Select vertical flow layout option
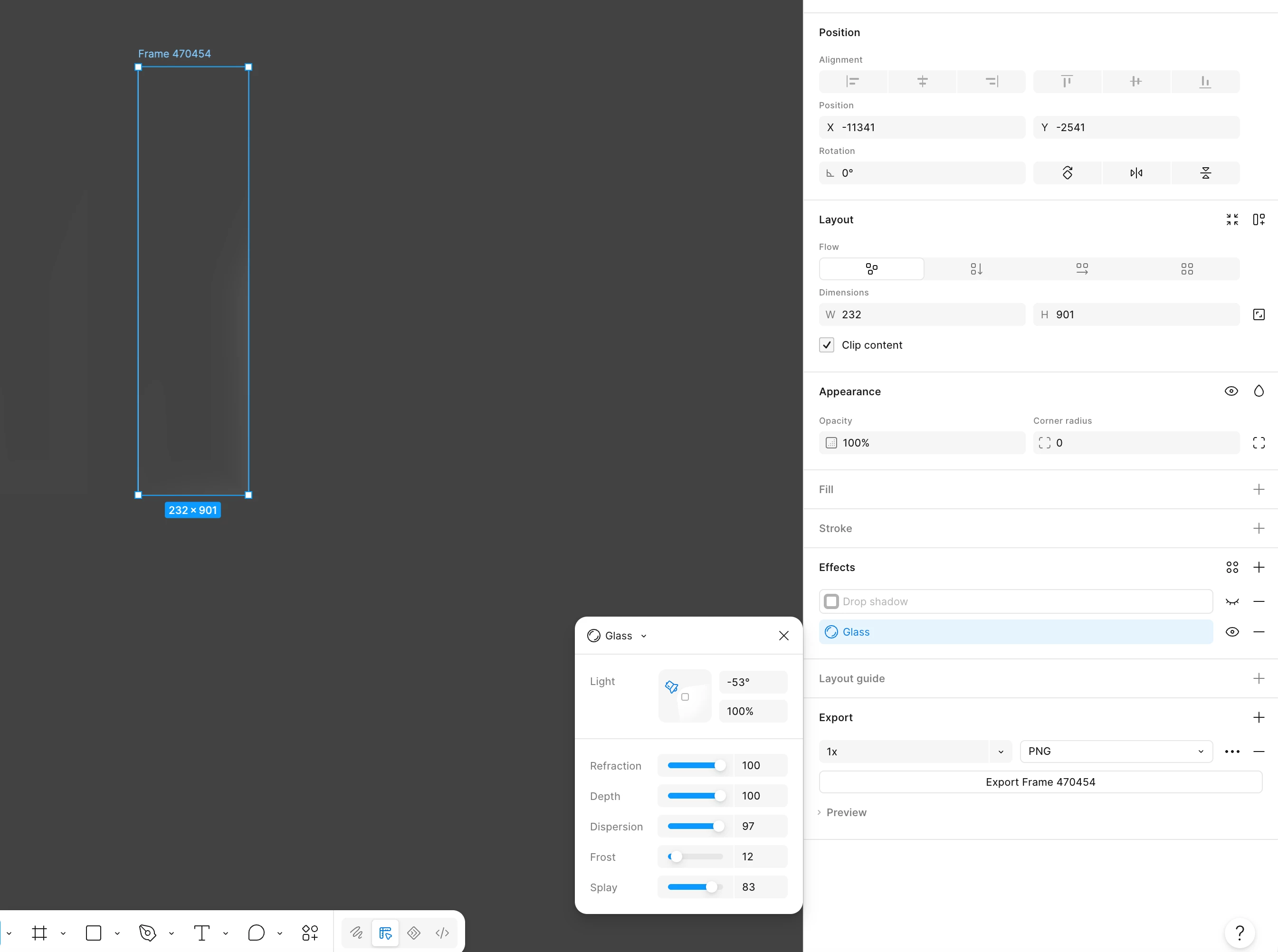Viewport: 1278px width, 952px height. pos(976,269)
